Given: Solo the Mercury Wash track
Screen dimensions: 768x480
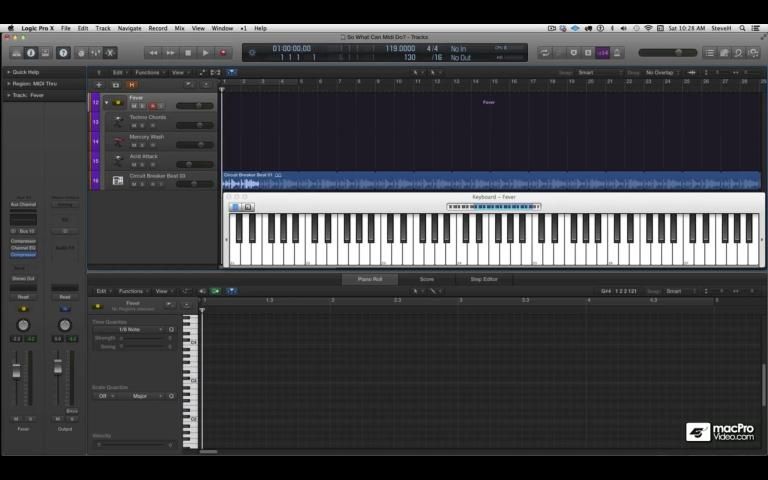Looking at the screenshot, I should [142, 145].
